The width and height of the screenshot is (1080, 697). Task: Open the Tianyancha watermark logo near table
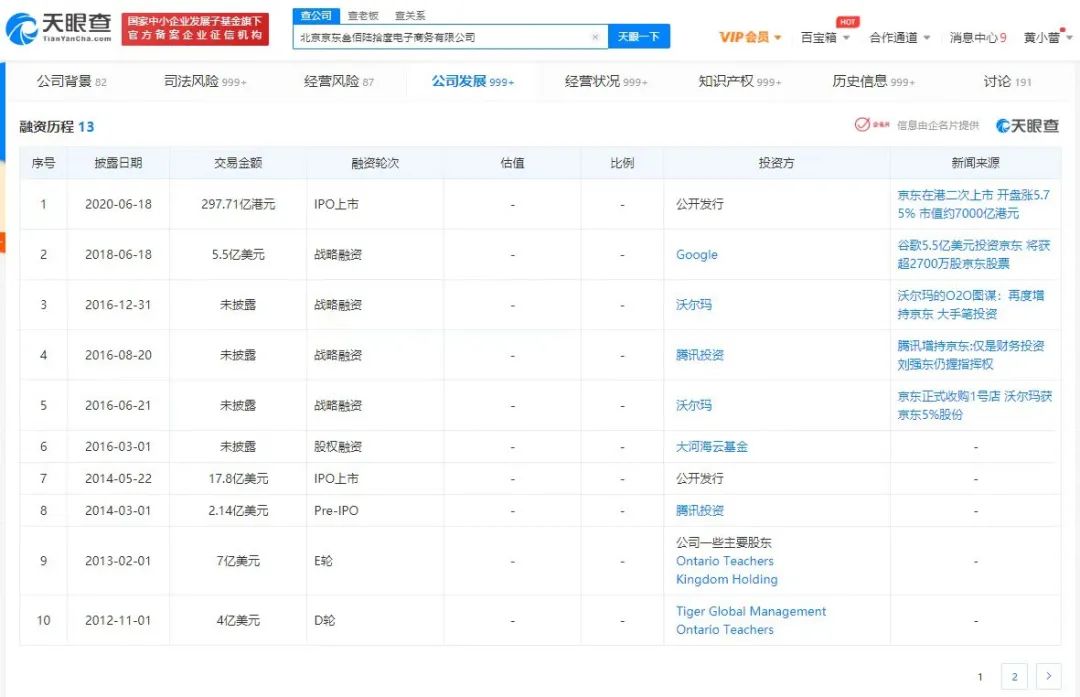point(1028,125)
